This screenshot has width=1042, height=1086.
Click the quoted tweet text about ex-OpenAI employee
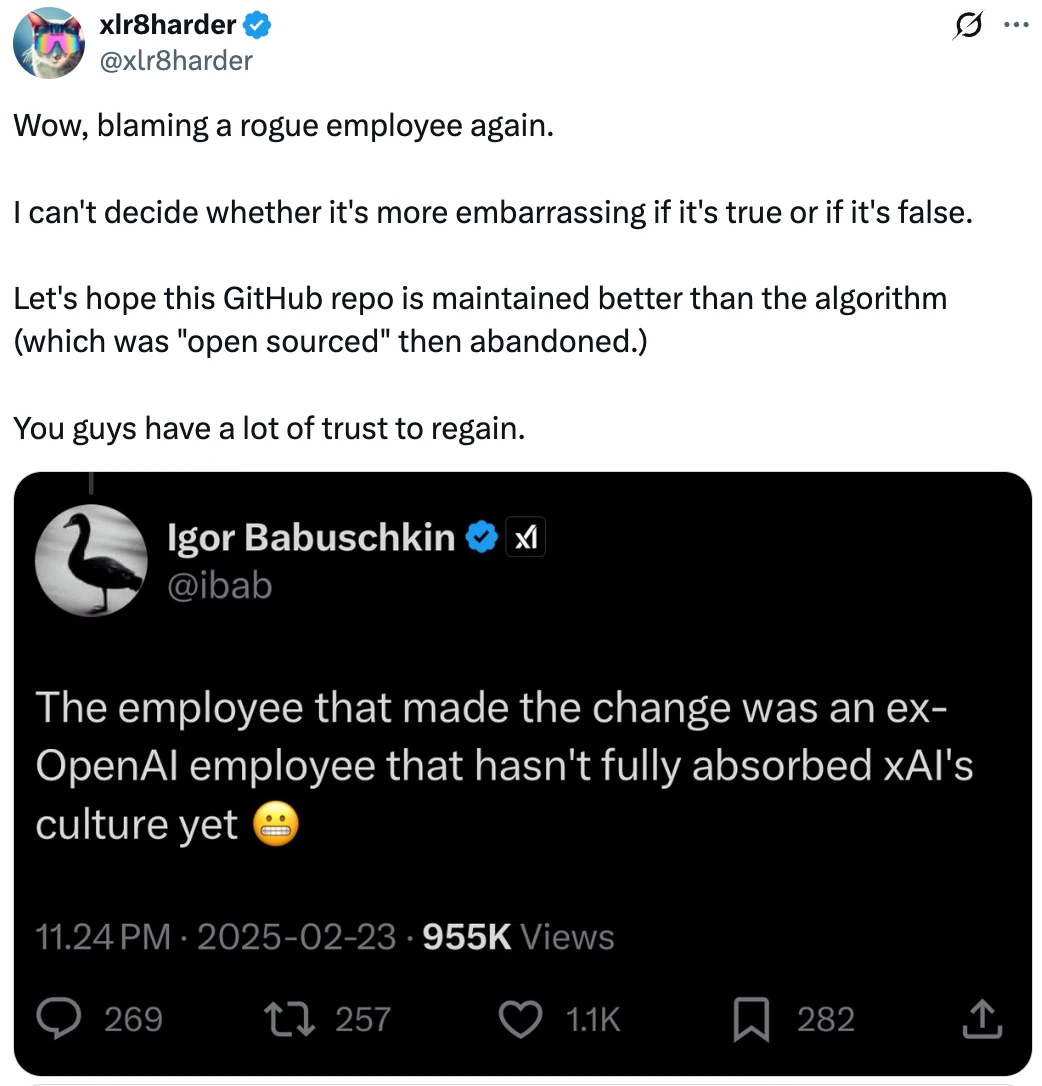coord(504,766)
